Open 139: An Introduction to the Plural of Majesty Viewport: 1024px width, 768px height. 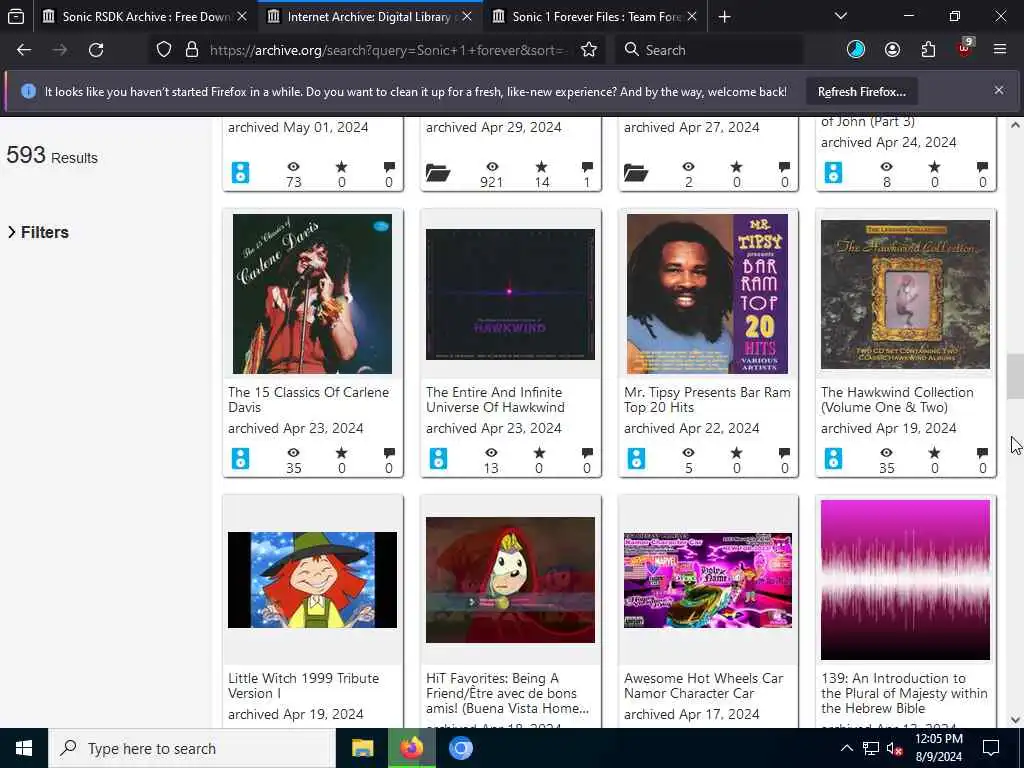point(904,693)
